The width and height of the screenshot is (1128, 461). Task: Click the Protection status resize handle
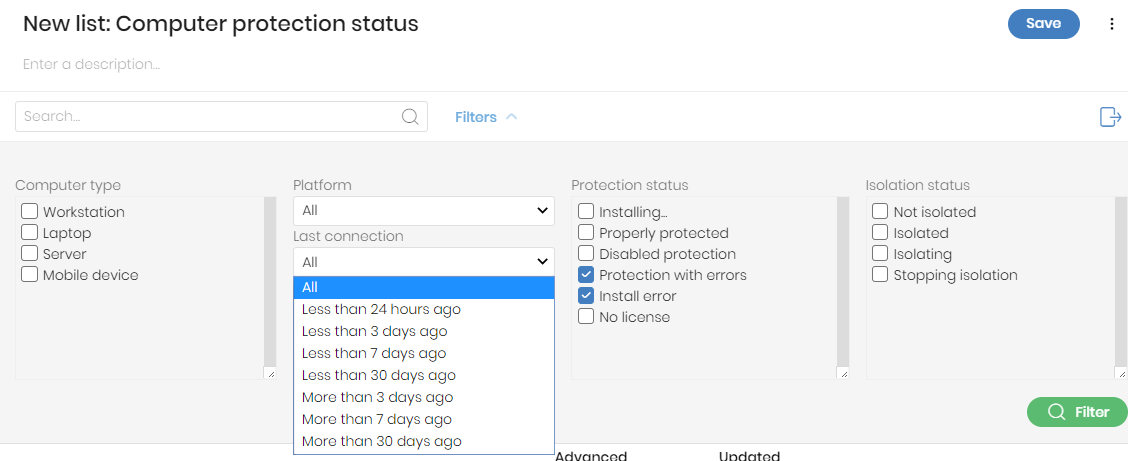point(843,374)
